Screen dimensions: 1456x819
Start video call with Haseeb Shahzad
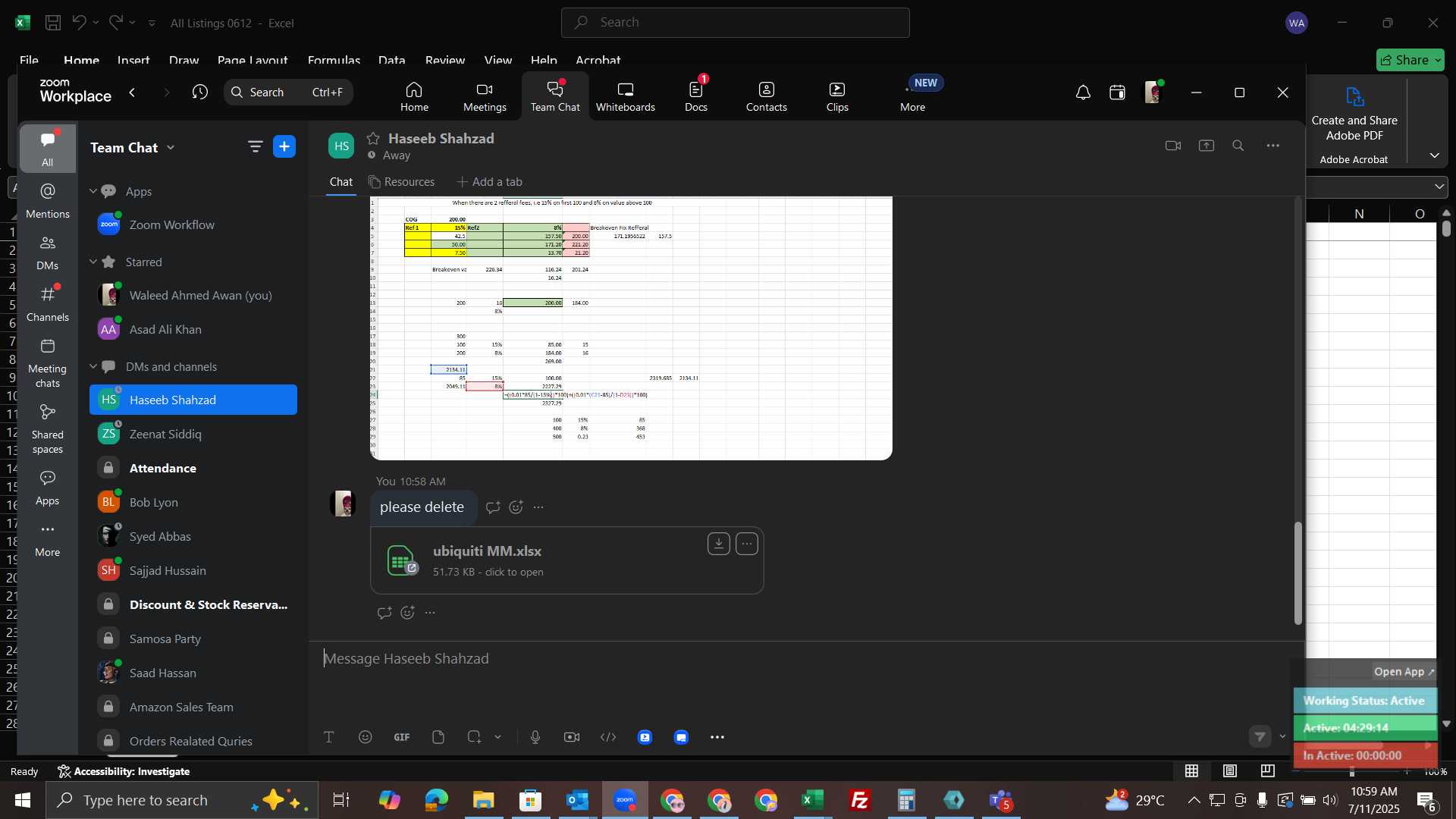click(1172, 146)
